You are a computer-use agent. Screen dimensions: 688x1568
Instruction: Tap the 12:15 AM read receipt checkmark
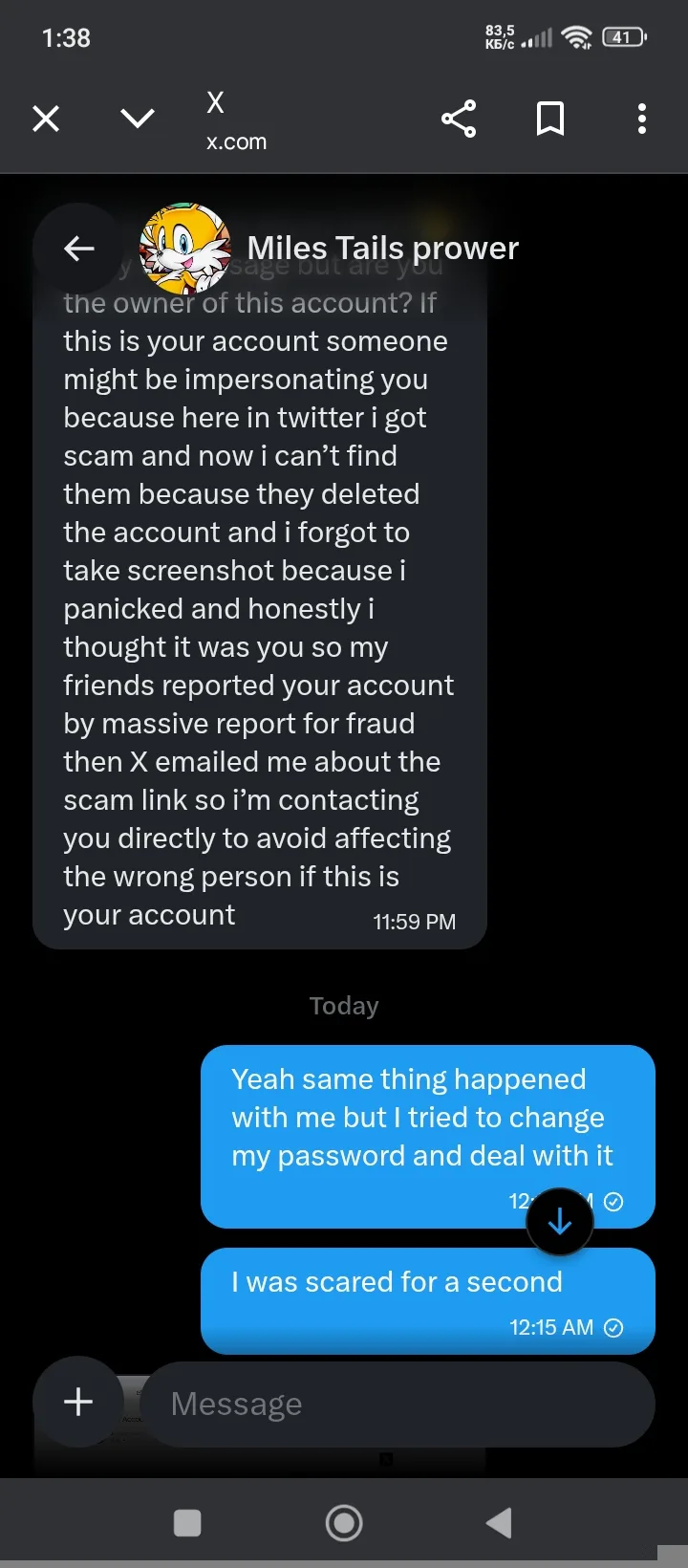click(x=614, y=1327)
